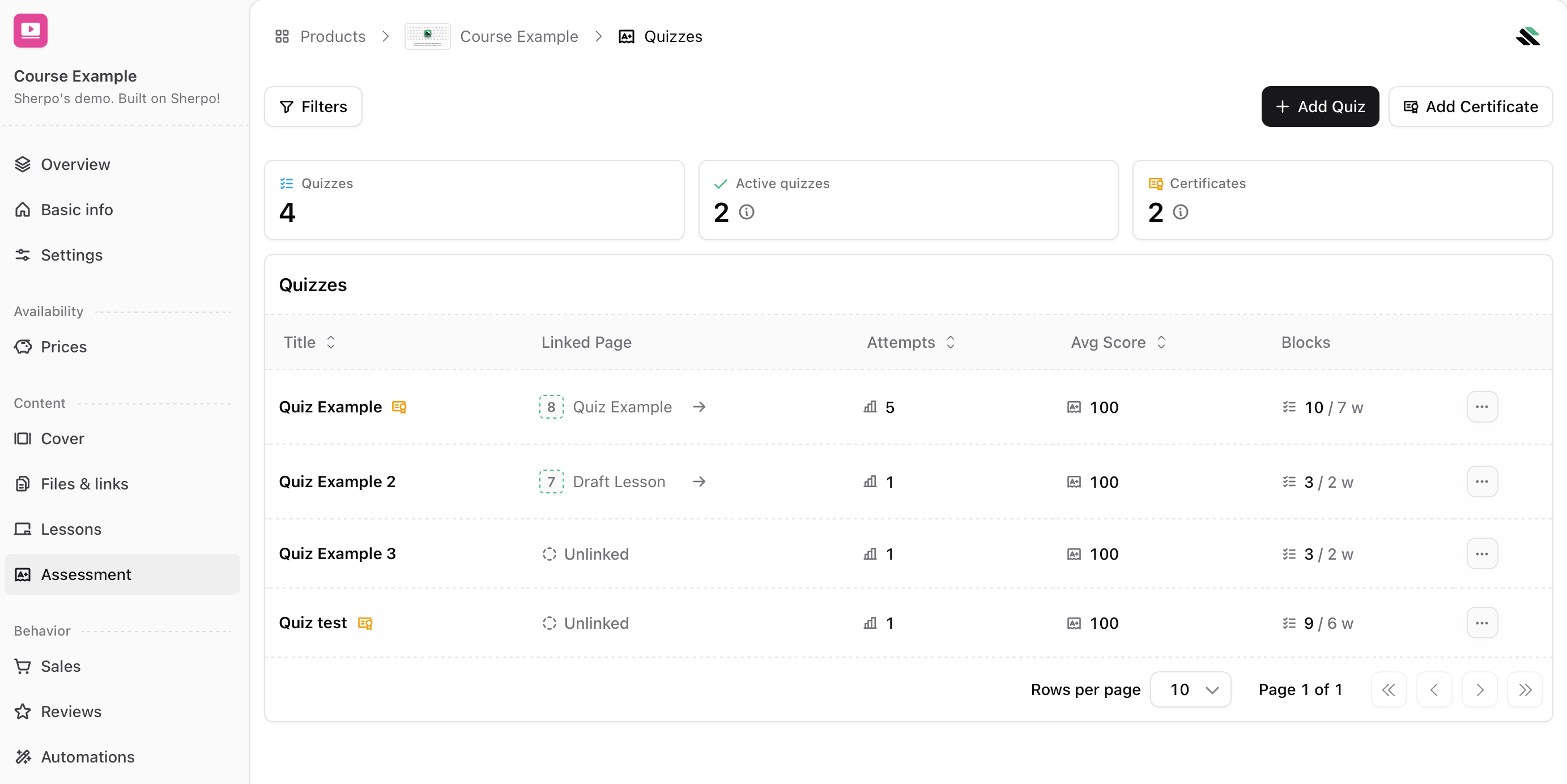Sort quizzes by Avg Score
Viewport: 1567px width, 784px height.
click(1162, 342)
